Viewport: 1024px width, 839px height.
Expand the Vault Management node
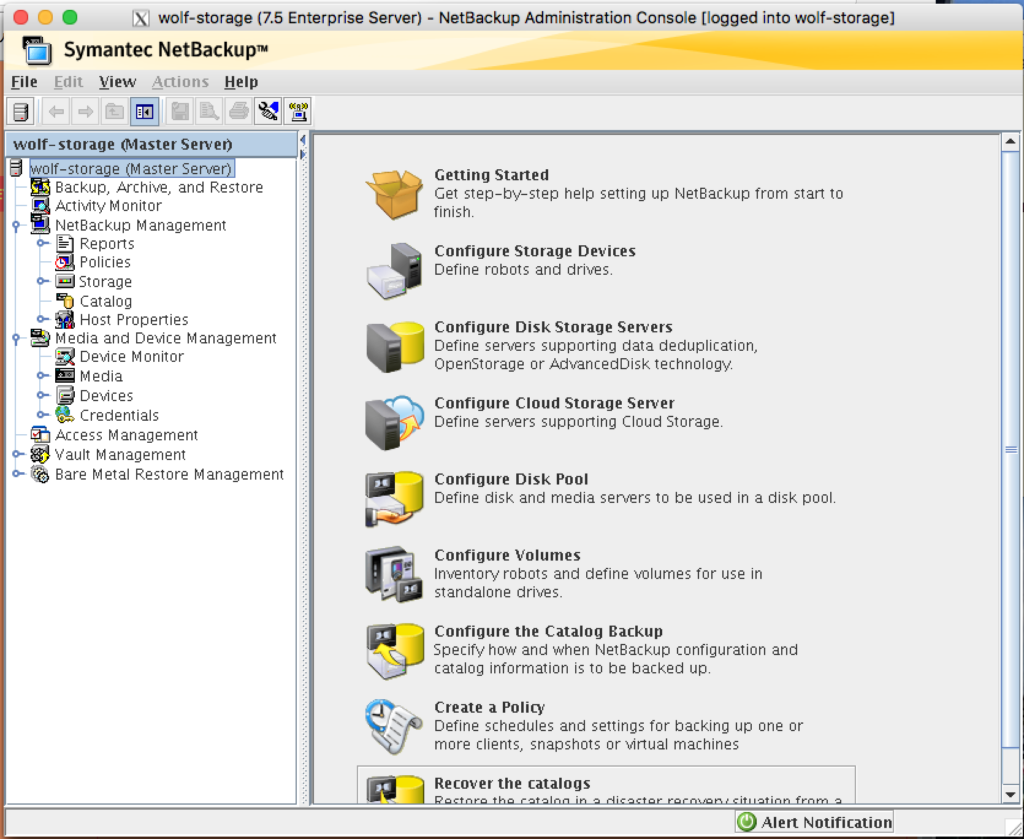pos(17,455)
